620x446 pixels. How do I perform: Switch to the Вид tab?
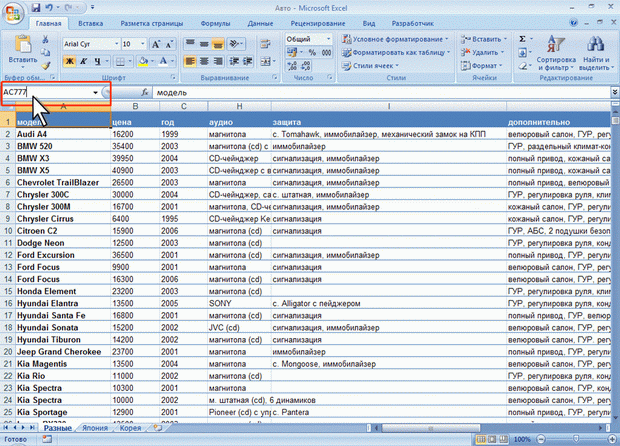click(x=369, y=23)
